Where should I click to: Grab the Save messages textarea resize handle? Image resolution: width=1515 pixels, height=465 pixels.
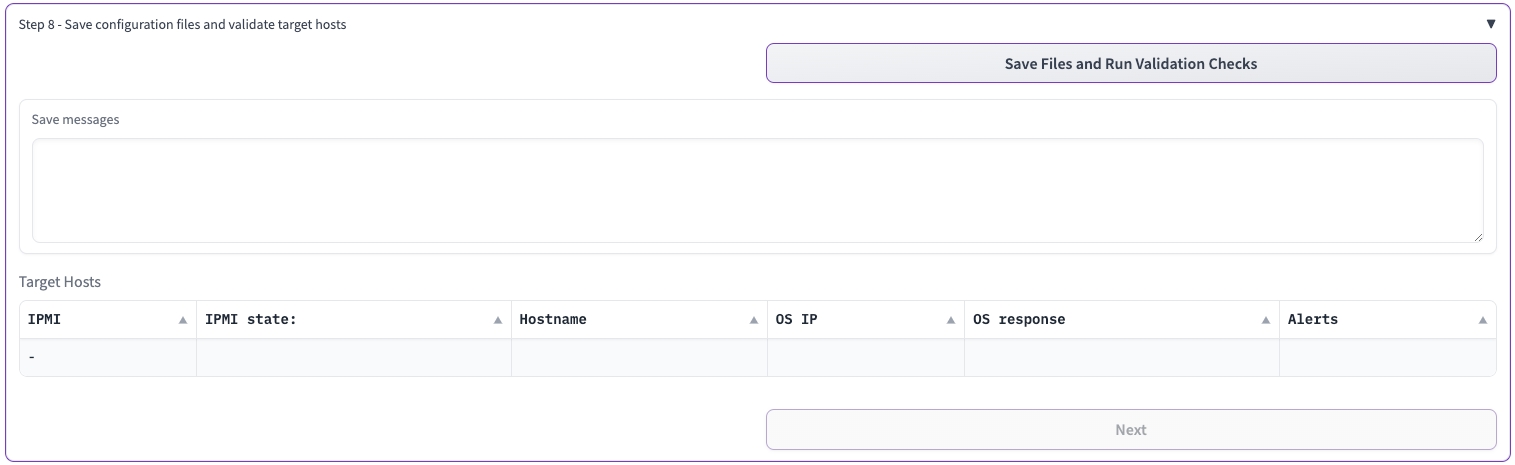point(1477,236)
